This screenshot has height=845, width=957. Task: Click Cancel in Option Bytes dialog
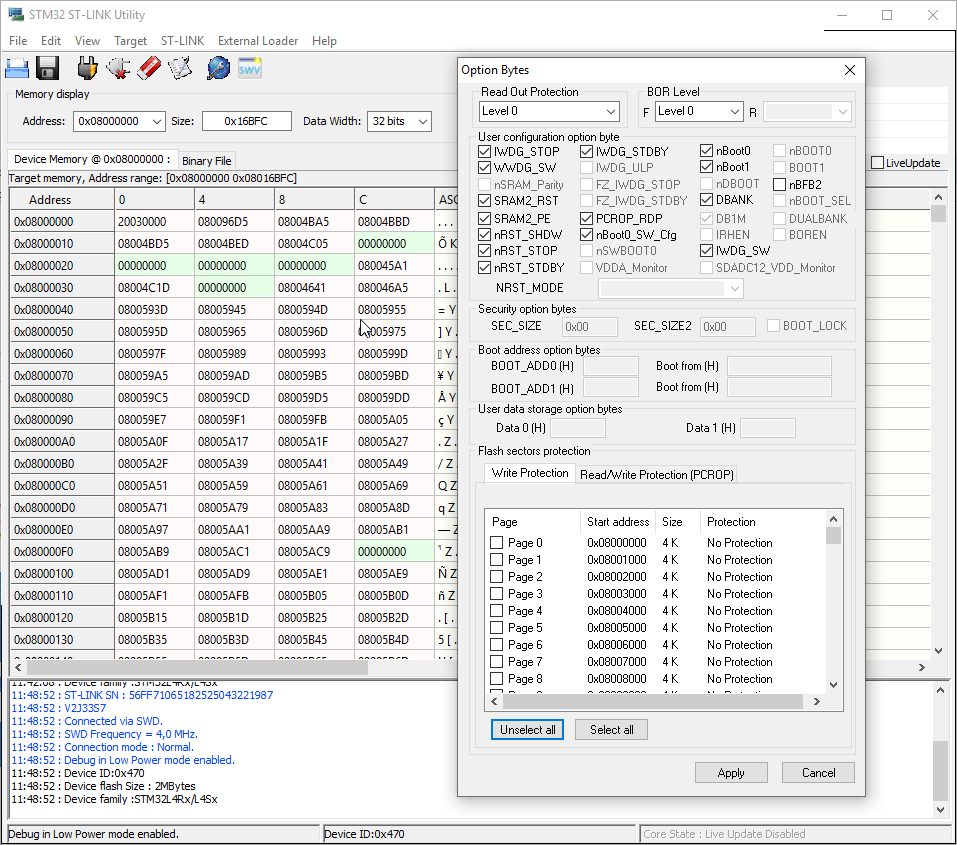tap(818, 773)
